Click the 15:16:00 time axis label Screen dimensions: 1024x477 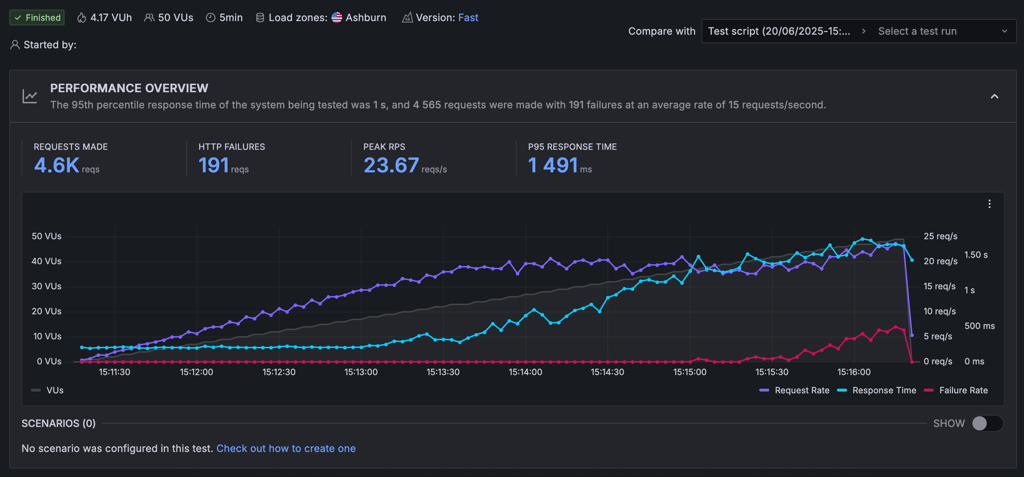[855, 372]
